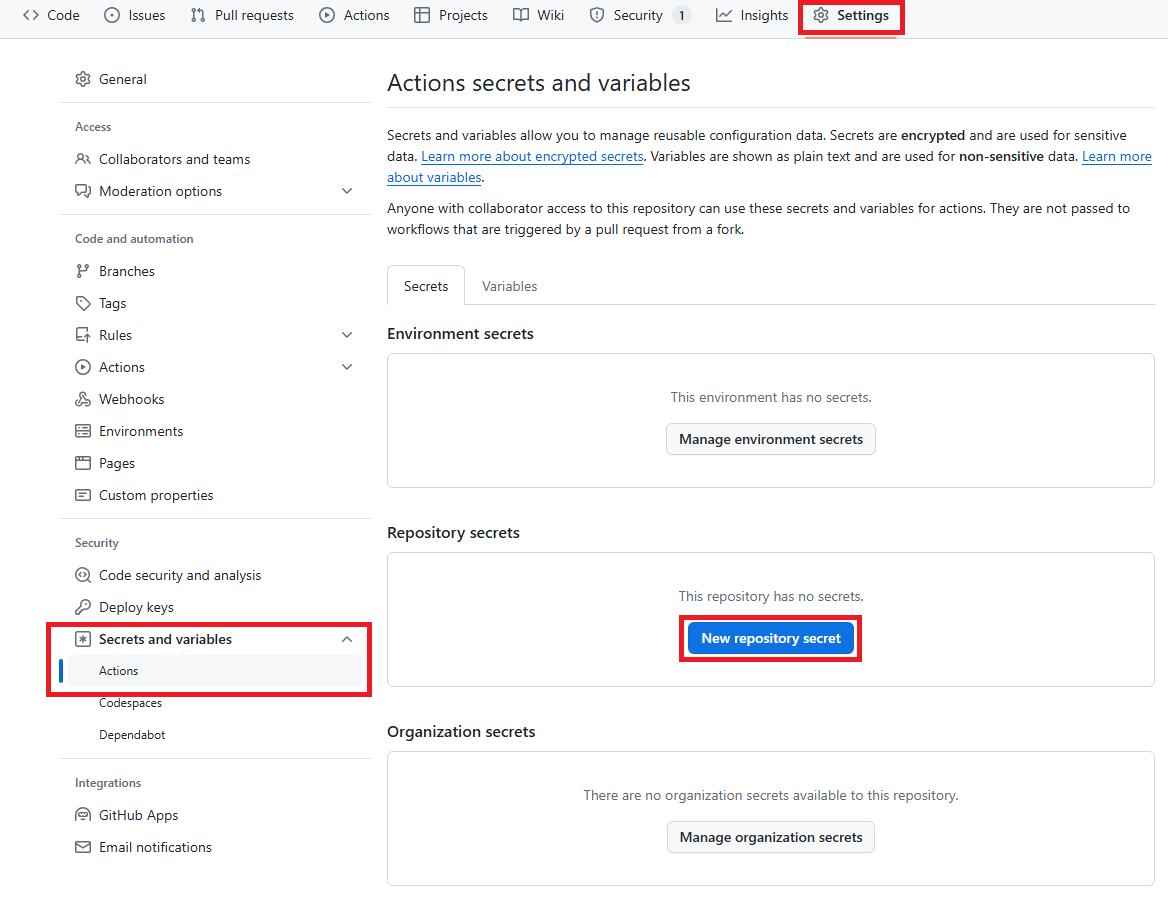The image size is (1168, 898).
Task: Open the Learn more about encrypted secrets link
Action: tap(533, 156)
